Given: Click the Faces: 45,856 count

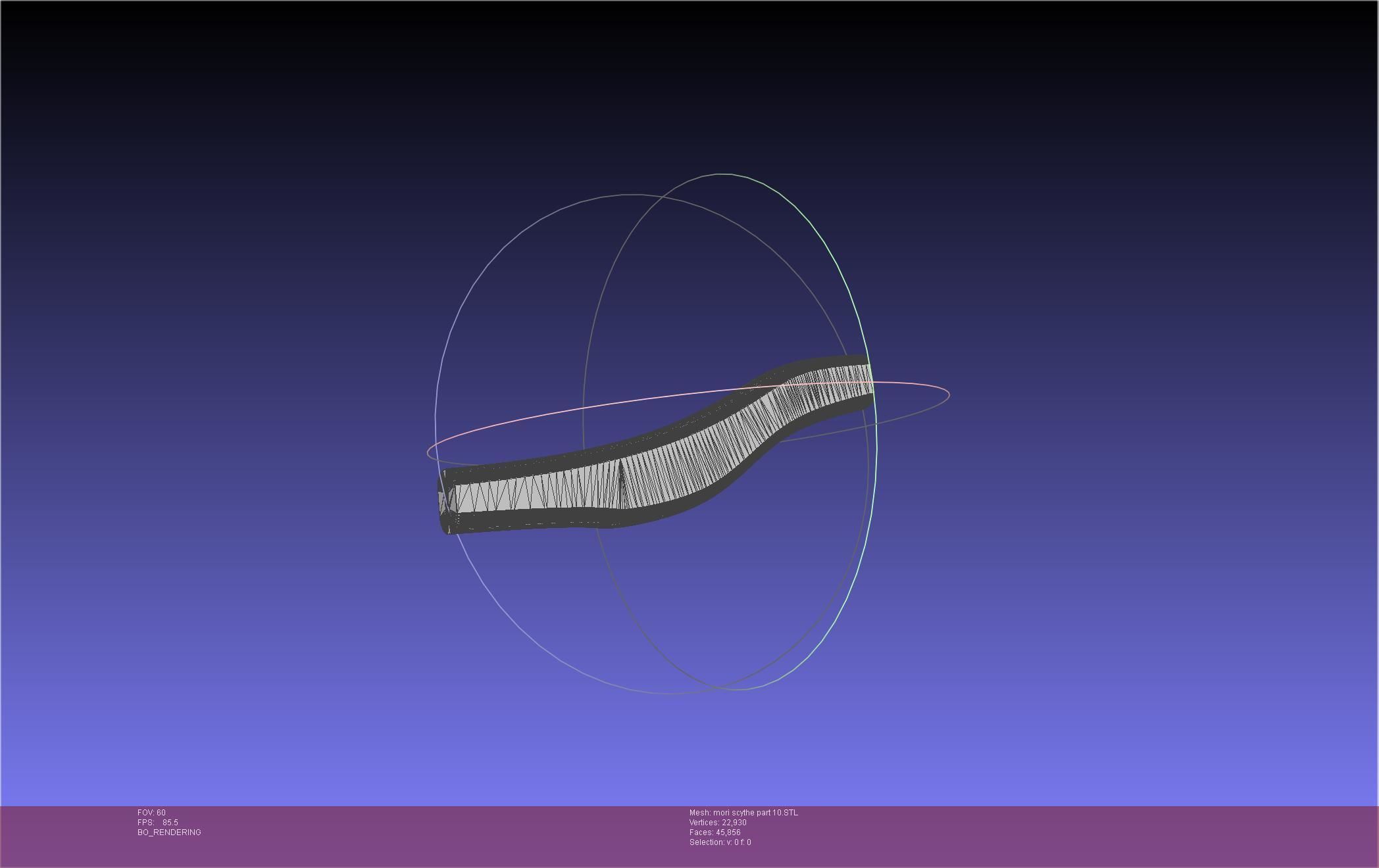Looking at the screenshot, I should coord(715,832).
